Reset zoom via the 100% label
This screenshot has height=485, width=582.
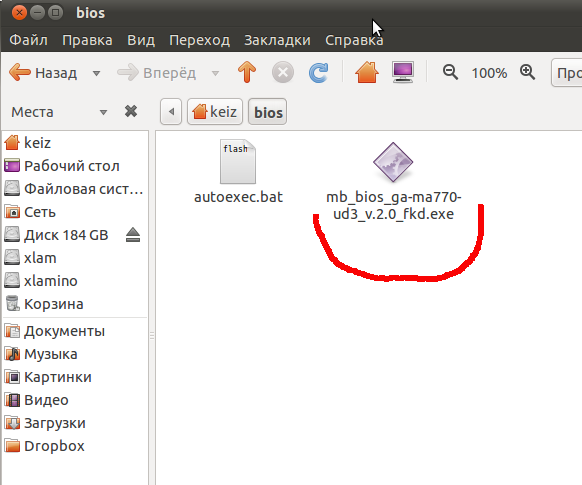pyautogui.click(x=489, y=73)
